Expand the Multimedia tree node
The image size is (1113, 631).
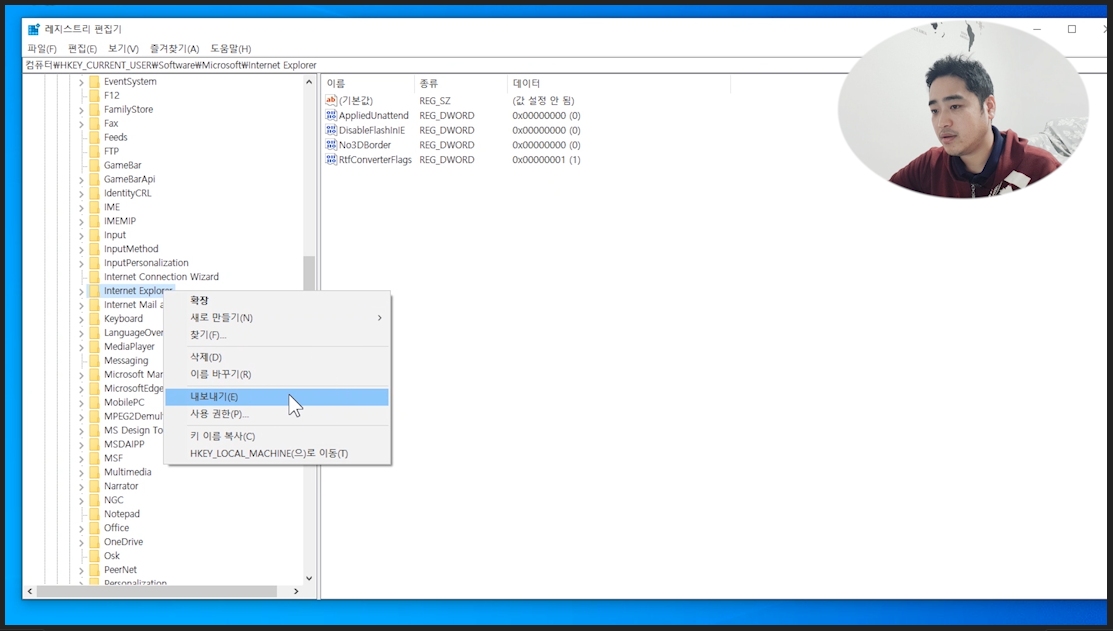coord(81,473)
